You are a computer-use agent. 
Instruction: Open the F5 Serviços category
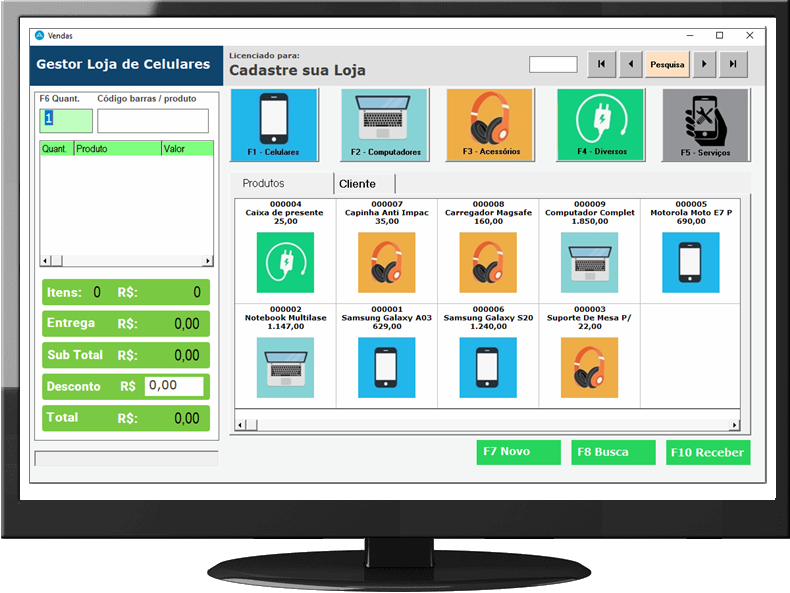tap(705, 125)
